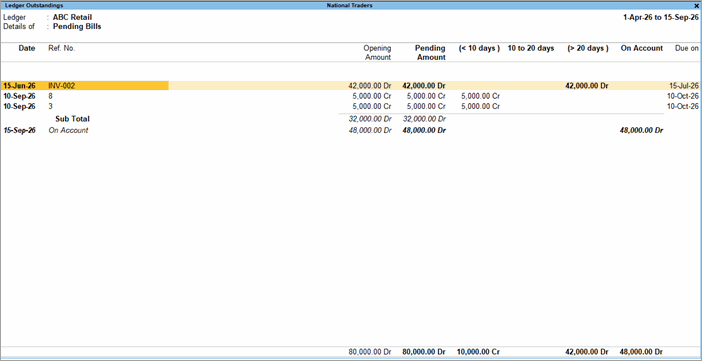Click the 10,000.00 Cr total at bottom

coord(479,352)
